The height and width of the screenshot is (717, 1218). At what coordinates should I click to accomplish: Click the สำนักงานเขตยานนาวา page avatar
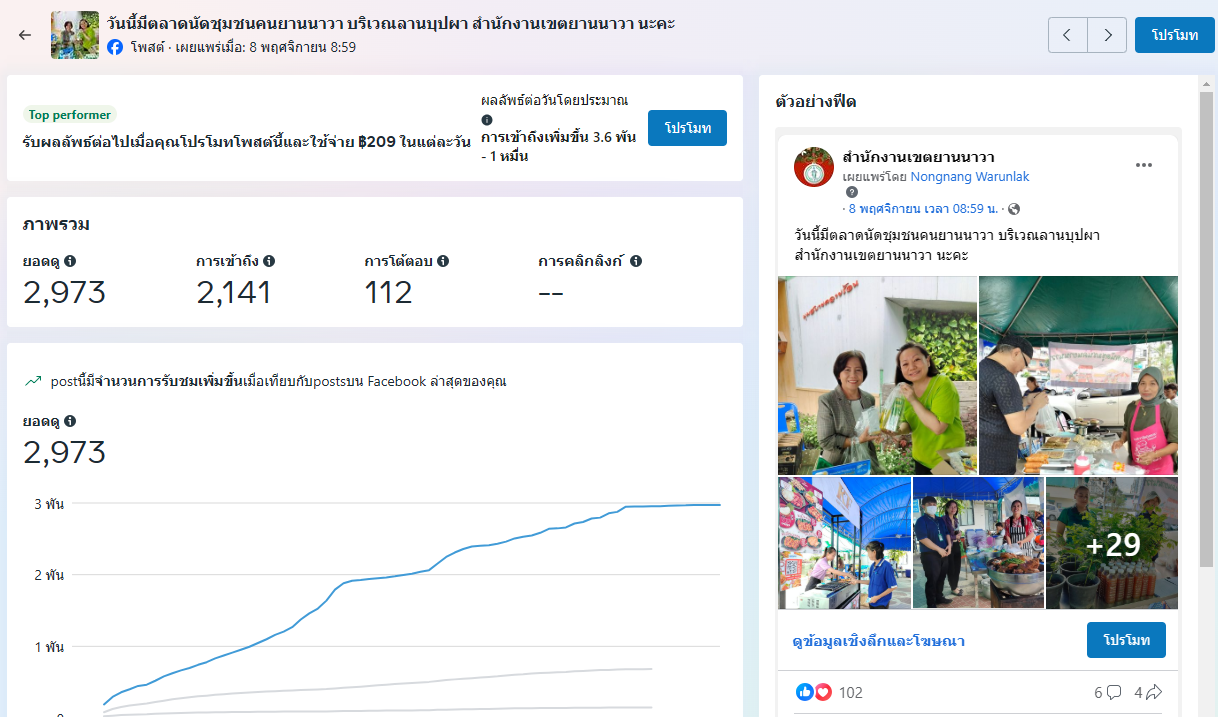(x=814, y=167)
